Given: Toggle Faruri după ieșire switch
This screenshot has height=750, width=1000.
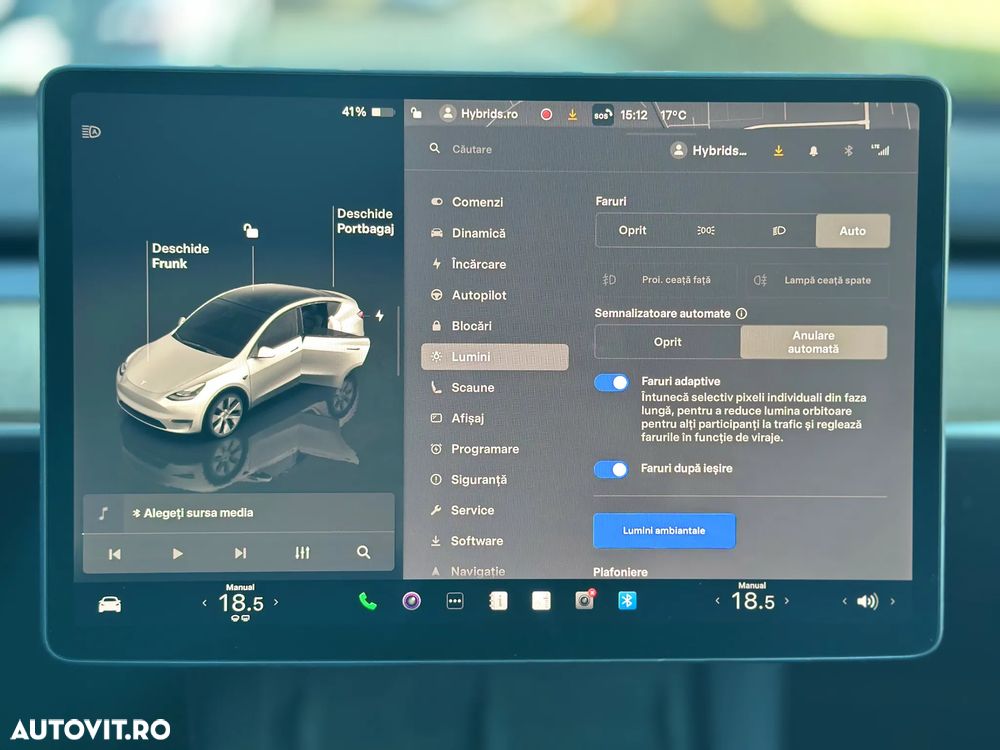Looking at the screenshot, I should pos(611,469).
